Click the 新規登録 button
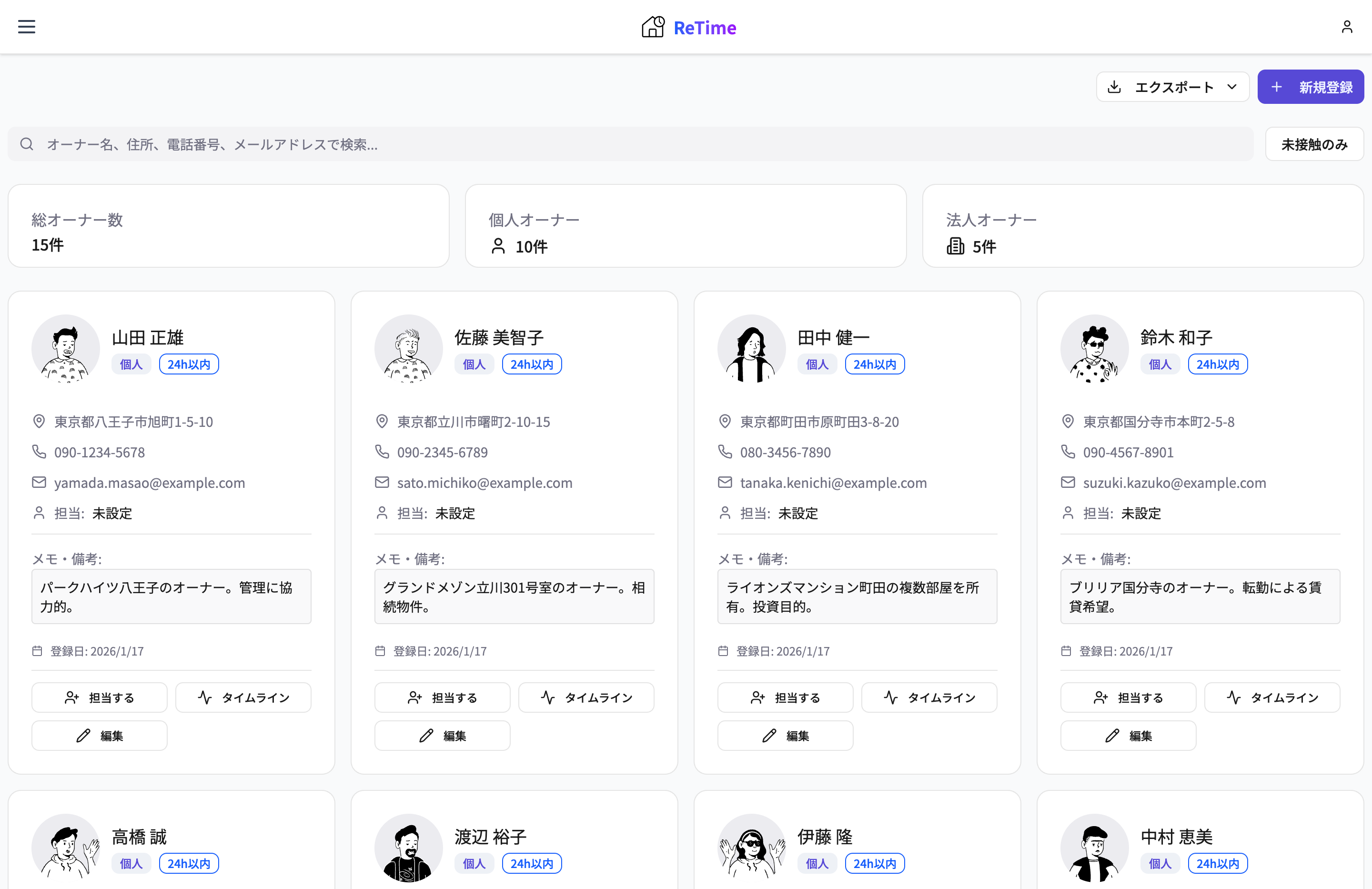The height and width of the screenshot is (889, 1372). pos(1311,87)
